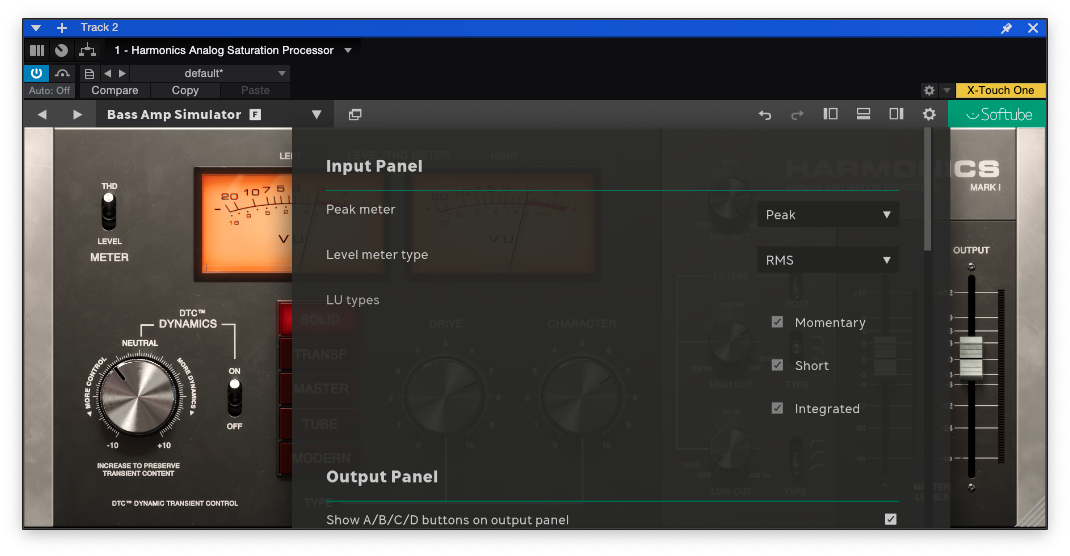Click the window copy icon in Softube toolbar
Image resolution: width=1070 pixels, height=556 pixels.
click(355, 115)
